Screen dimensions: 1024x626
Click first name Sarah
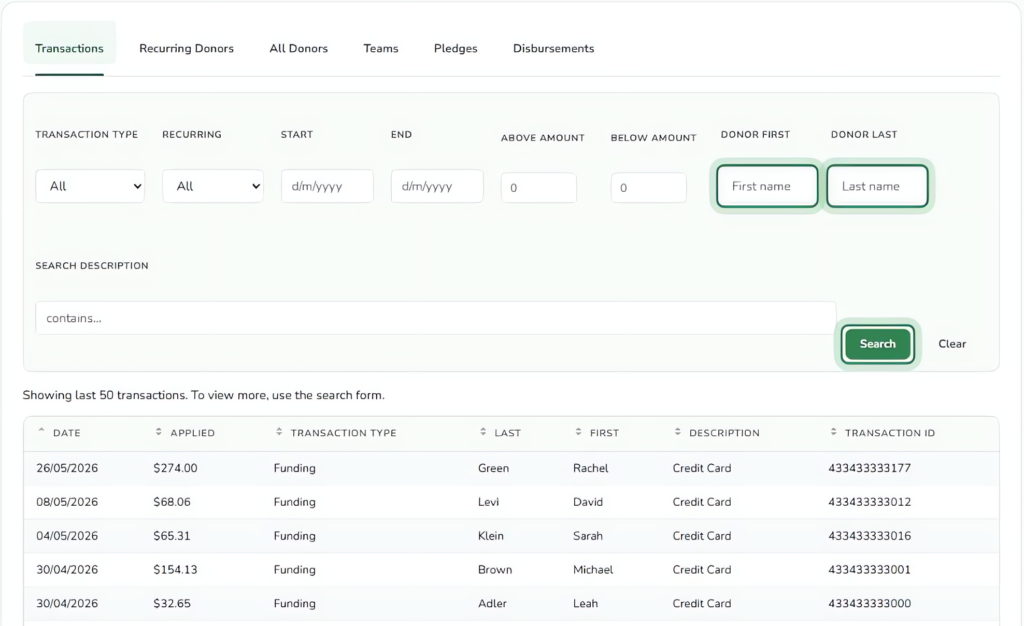[588, 536]
